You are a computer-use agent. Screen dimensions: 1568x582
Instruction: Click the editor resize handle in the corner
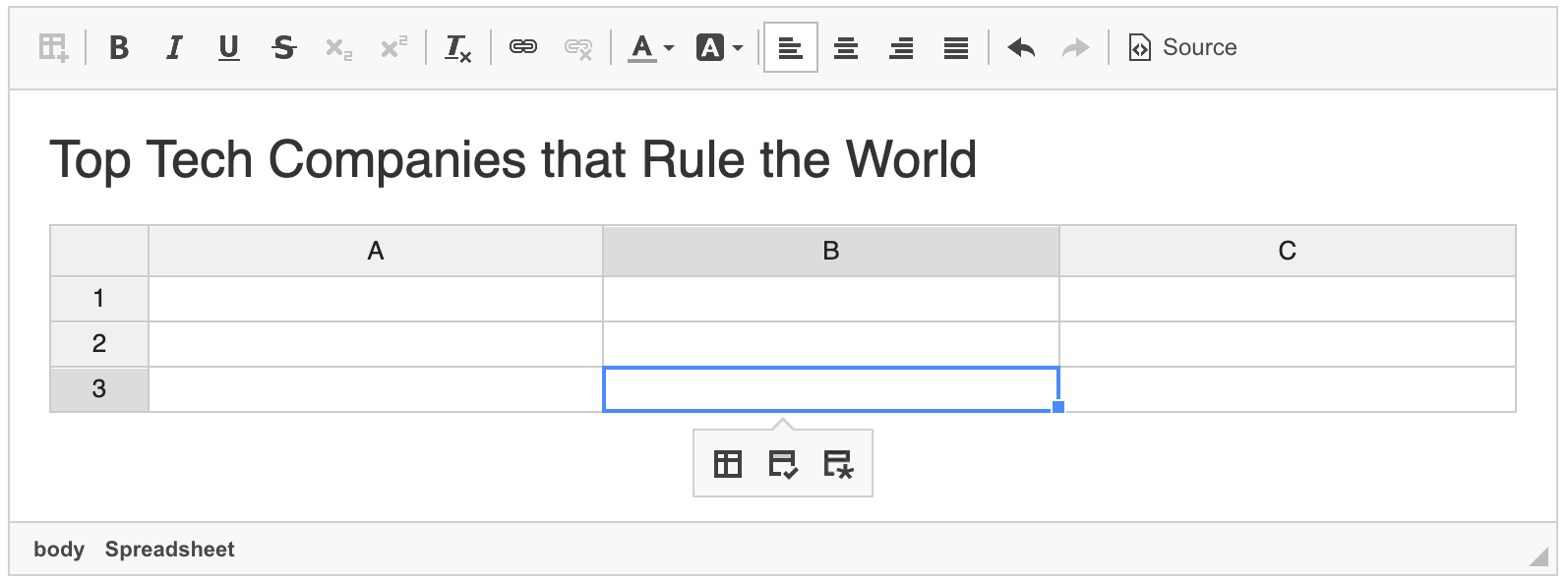point(1539,557)
